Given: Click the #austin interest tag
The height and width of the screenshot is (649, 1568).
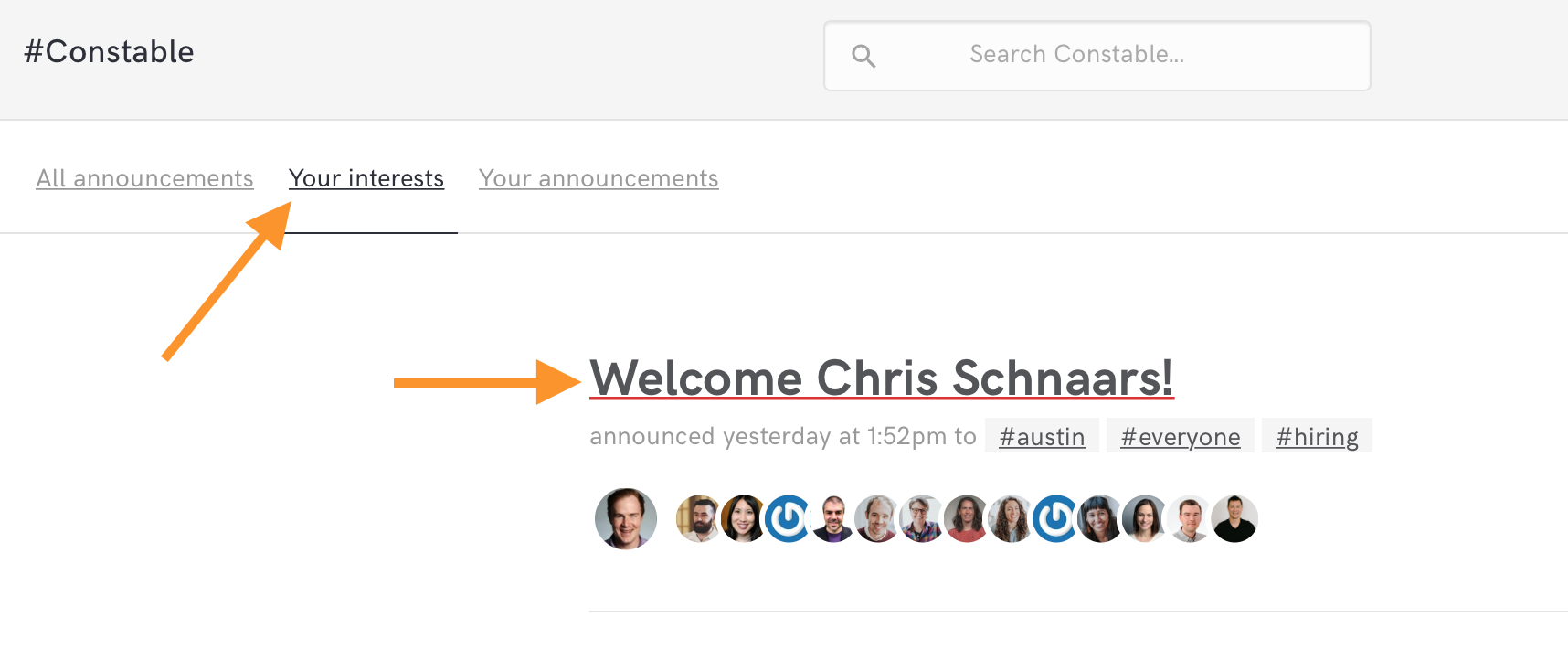Looking at the screenshot, I should click(x=1041, y=436).
